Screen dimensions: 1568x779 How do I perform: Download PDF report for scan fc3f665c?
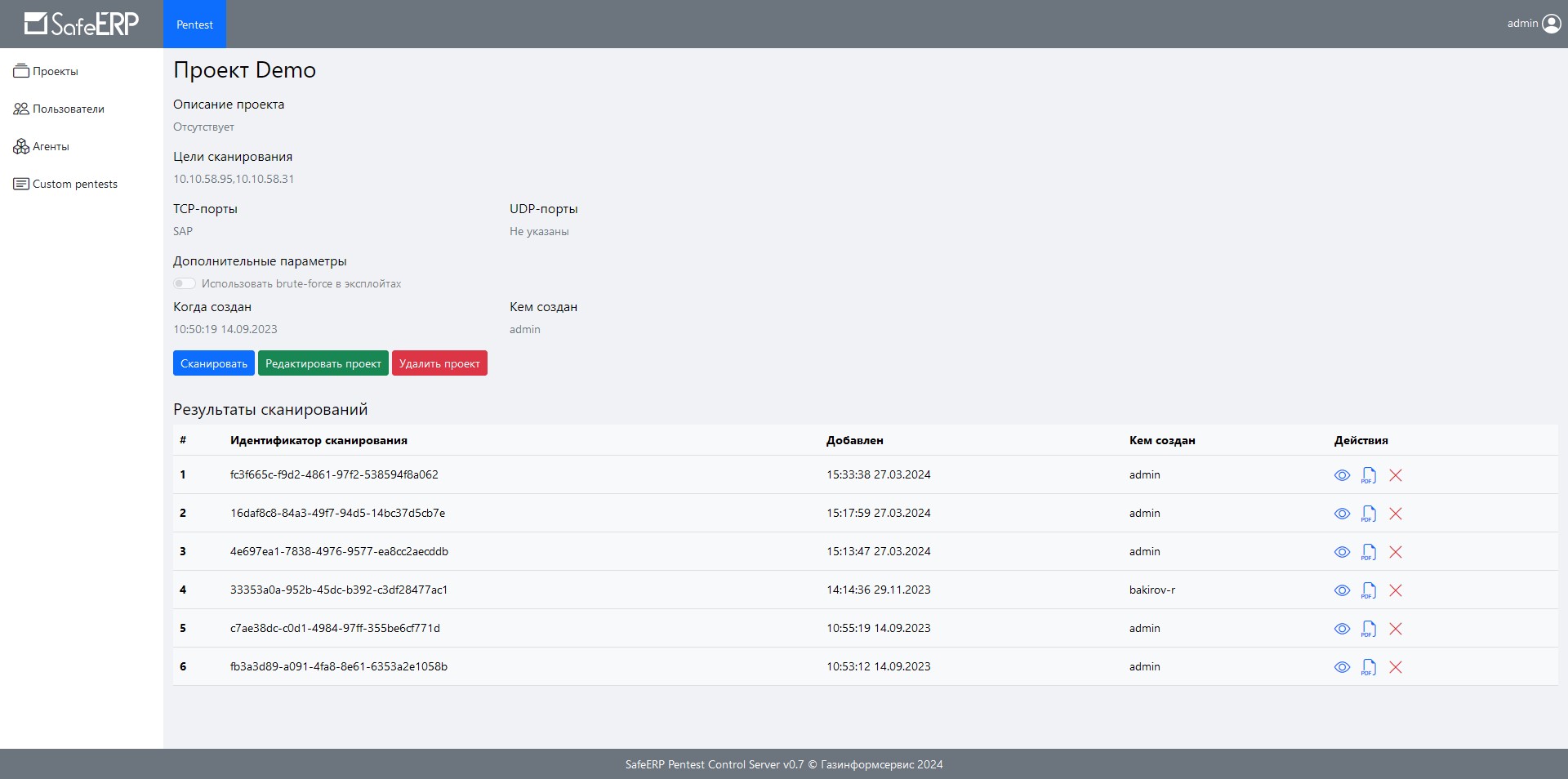(1369, 475)
